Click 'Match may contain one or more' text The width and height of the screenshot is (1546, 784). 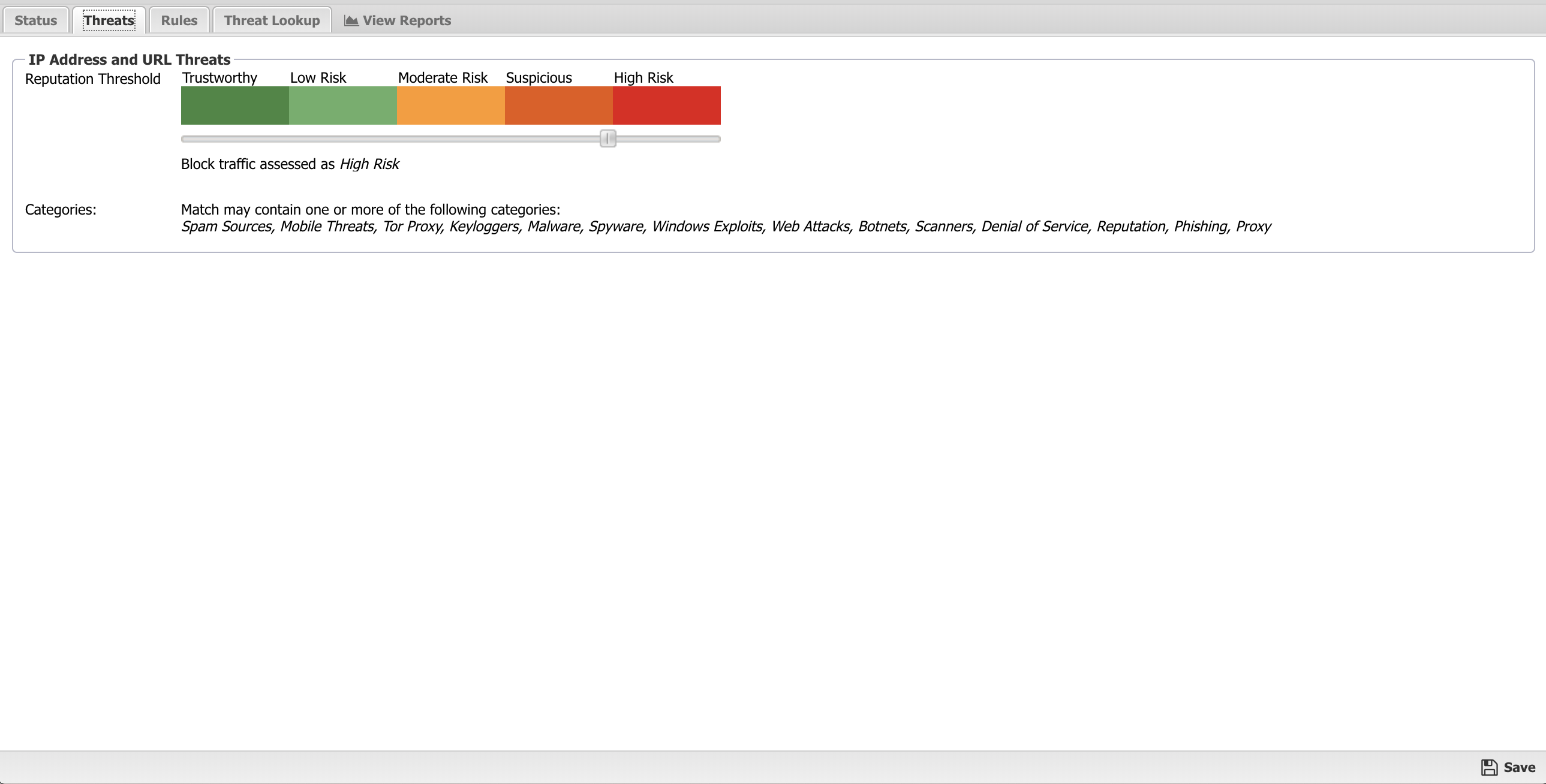(370, 210)
